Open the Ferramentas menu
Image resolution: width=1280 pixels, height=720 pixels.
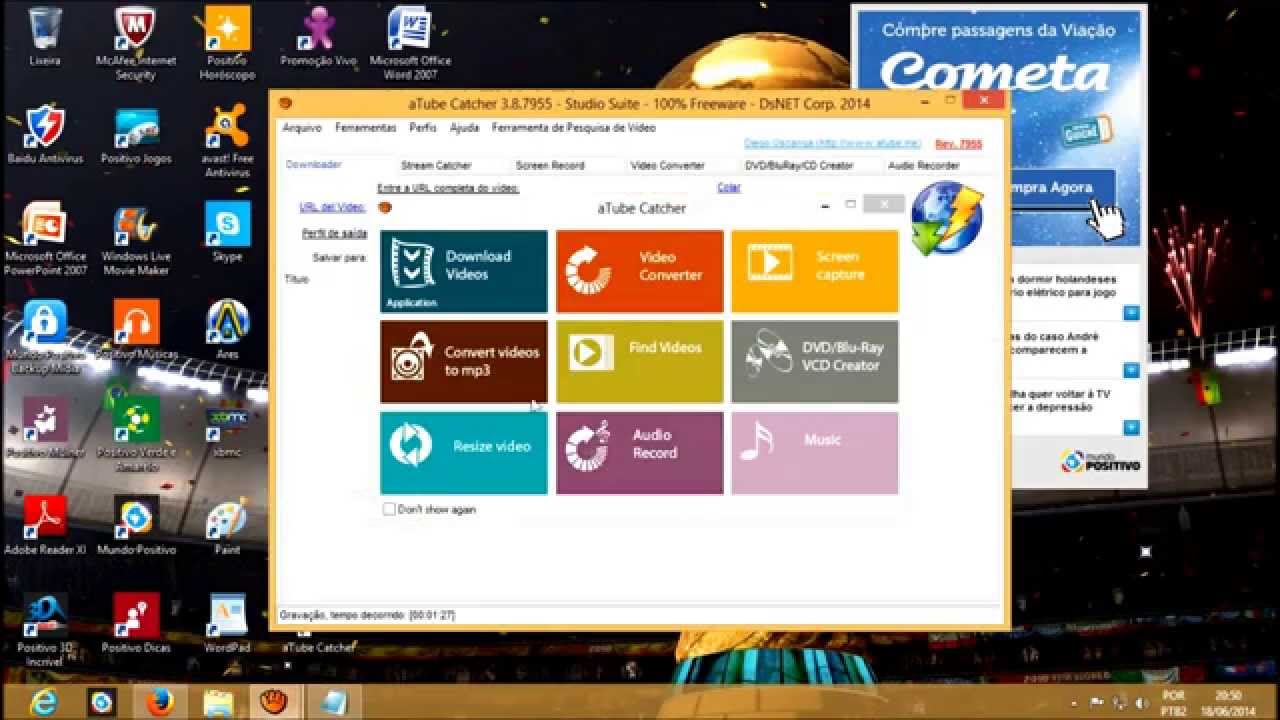366,128
